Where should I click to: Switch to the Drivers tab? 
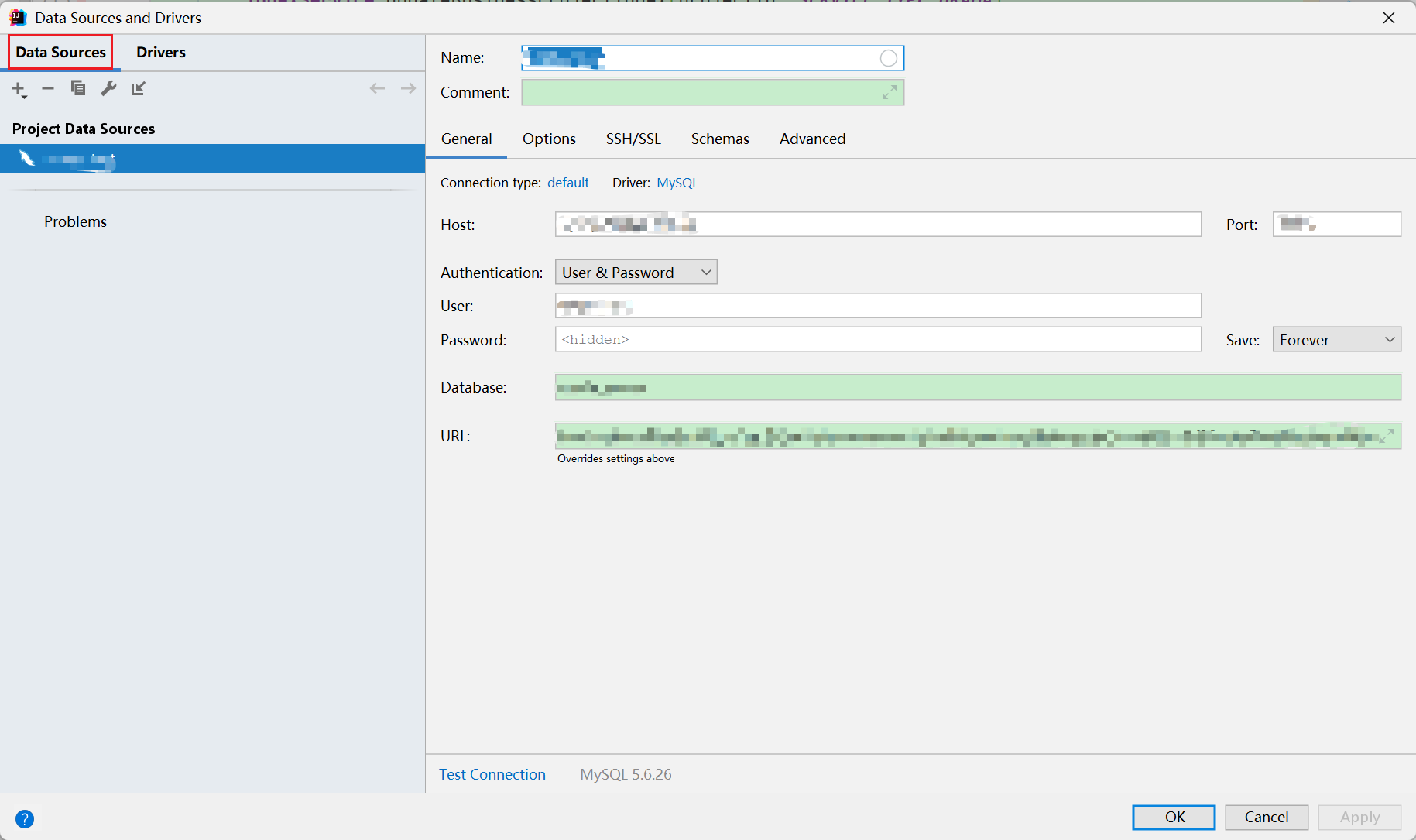(x=161, y=52)
